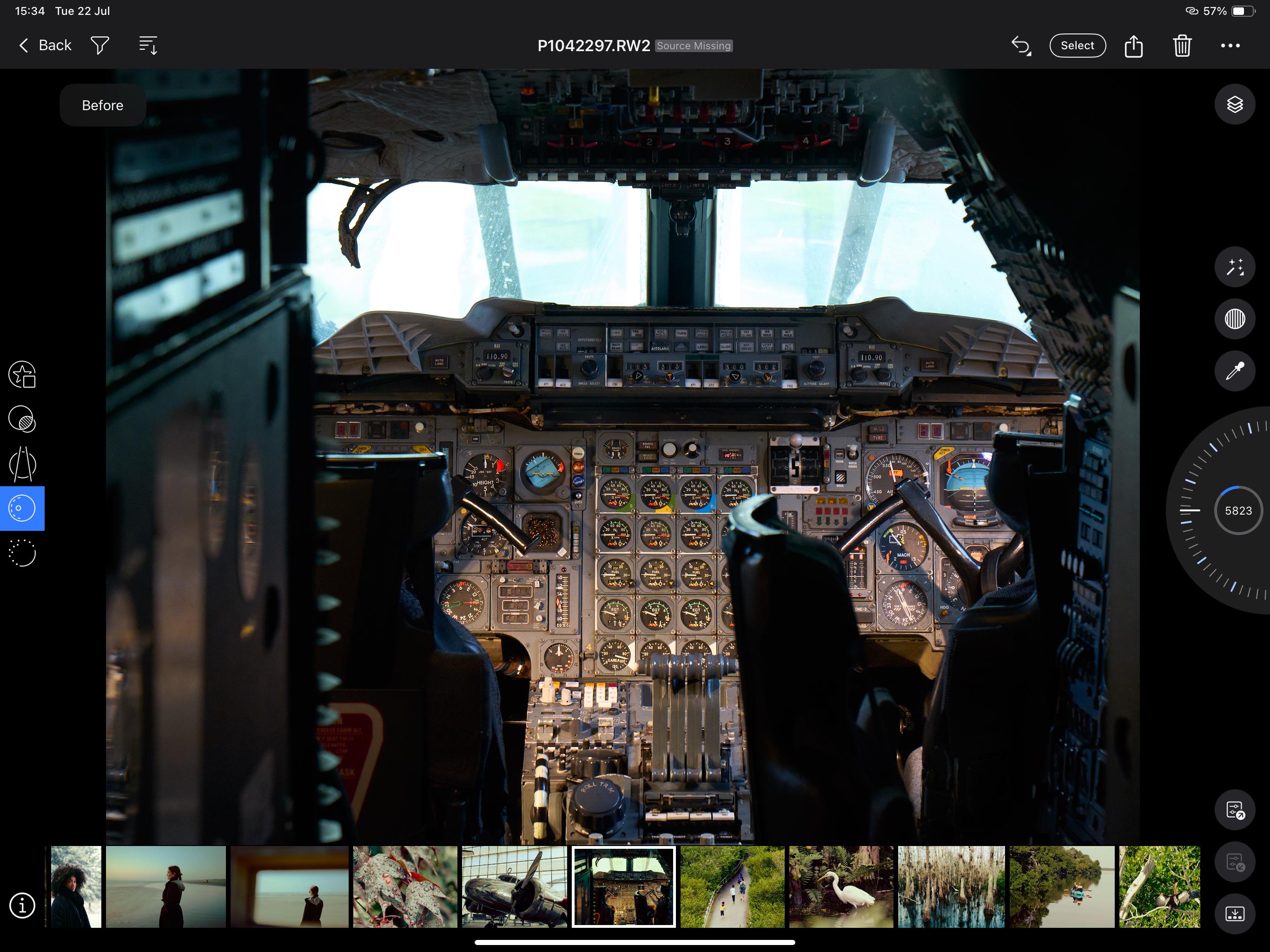
Task: Open the filter funnel icon
Action: tap(100, 46)
